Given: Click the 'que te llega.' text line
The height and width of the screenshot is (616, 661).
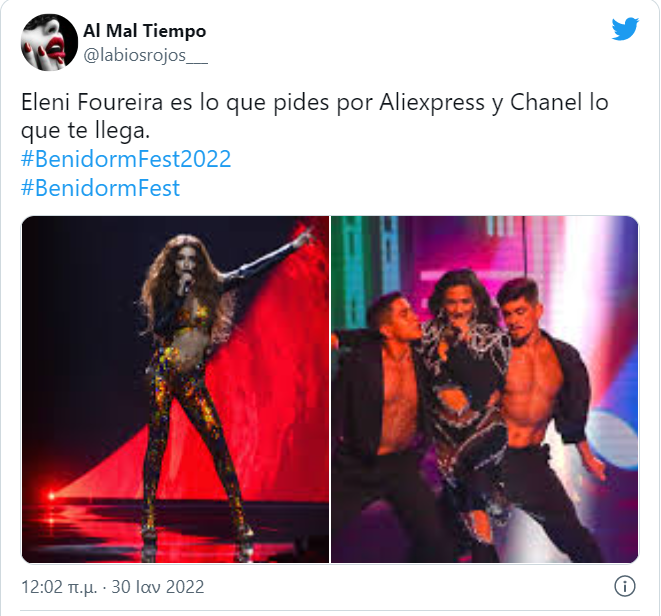Looking at the screenshot, I should point(86,131).
